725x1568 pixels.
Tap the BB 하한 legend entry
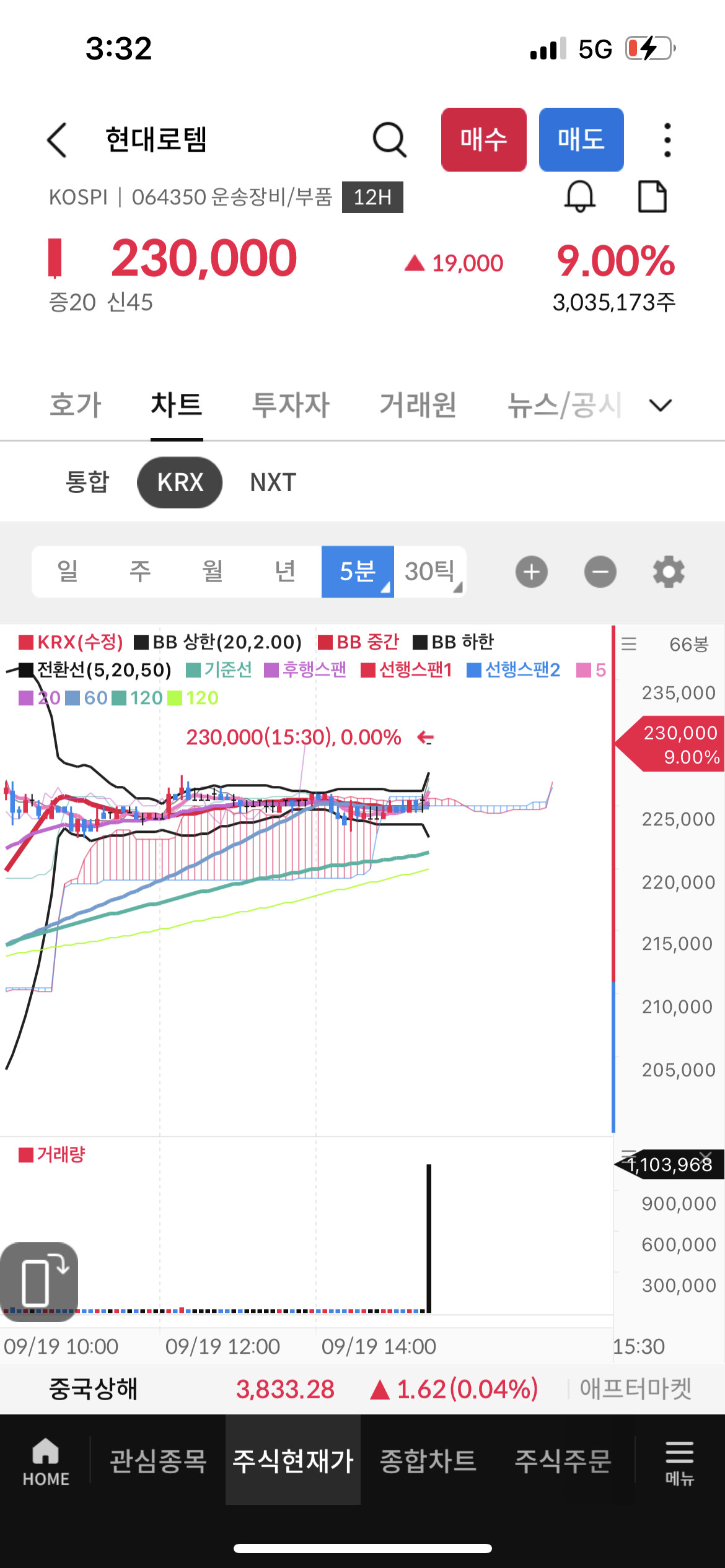pos(453,642)
